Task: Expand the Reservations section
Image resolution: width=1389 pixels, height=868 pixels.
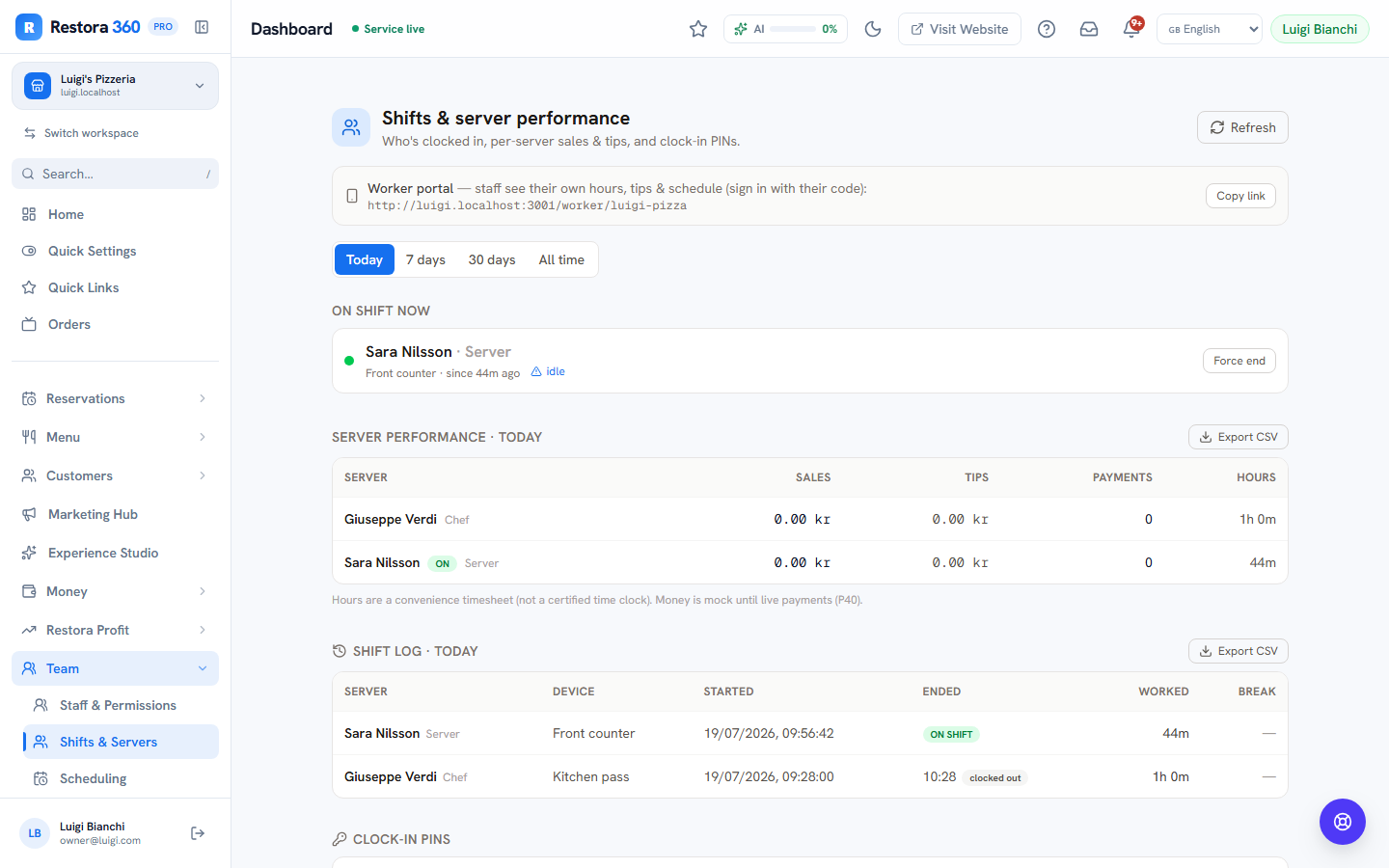Action: click(x=115, y=398)
